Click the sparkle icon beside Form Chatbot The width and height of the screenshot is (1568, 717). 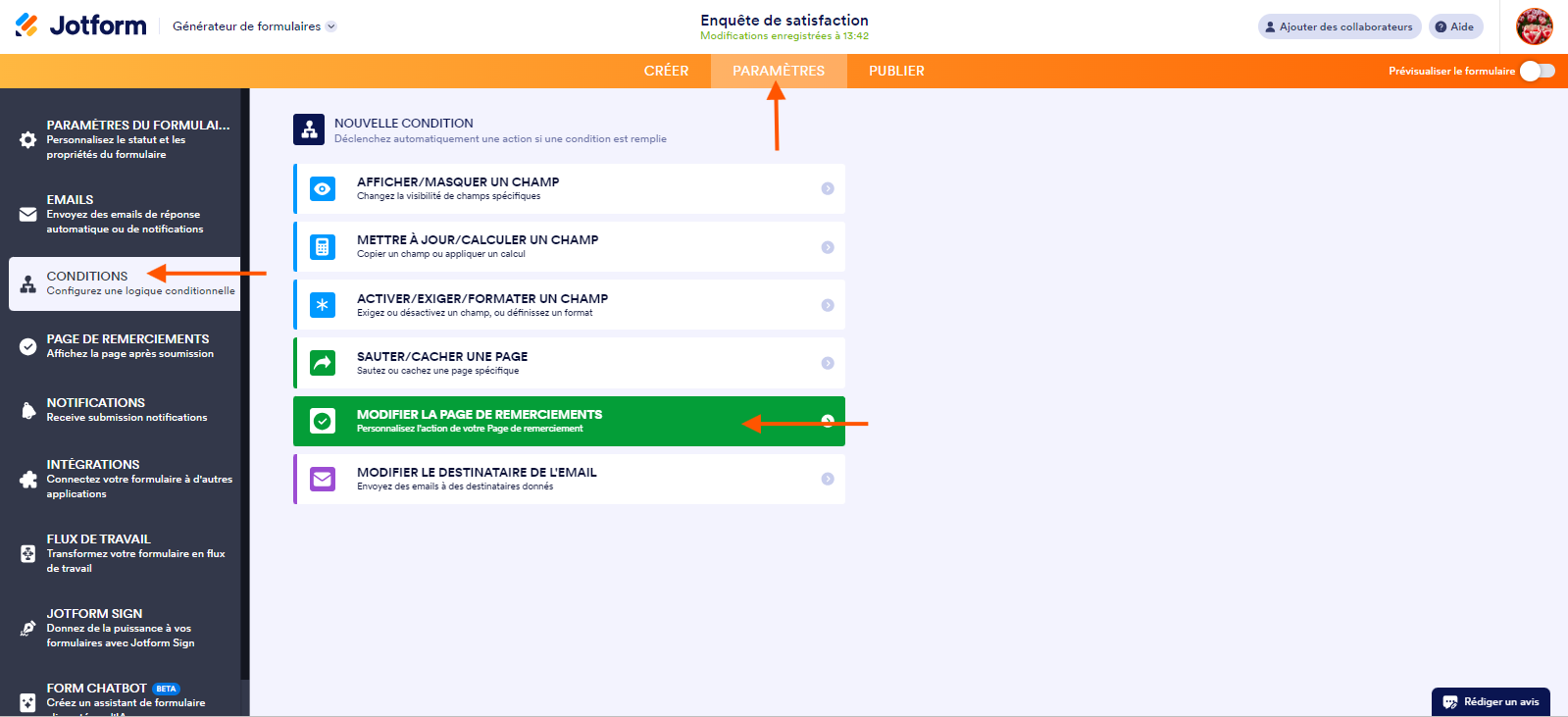28,702
